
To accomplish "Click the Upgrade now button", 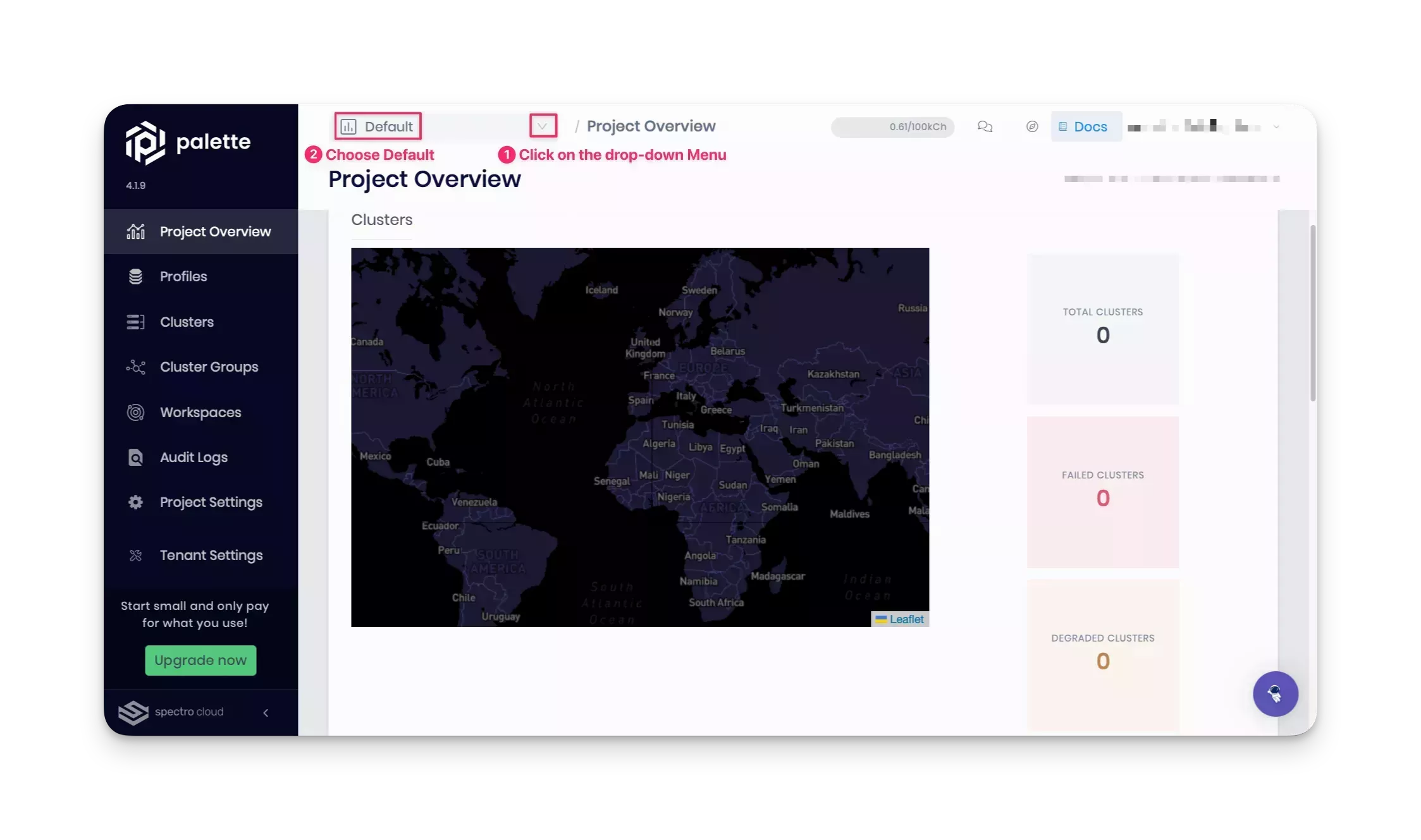I will pyautogui.click(x=200, y=660).
